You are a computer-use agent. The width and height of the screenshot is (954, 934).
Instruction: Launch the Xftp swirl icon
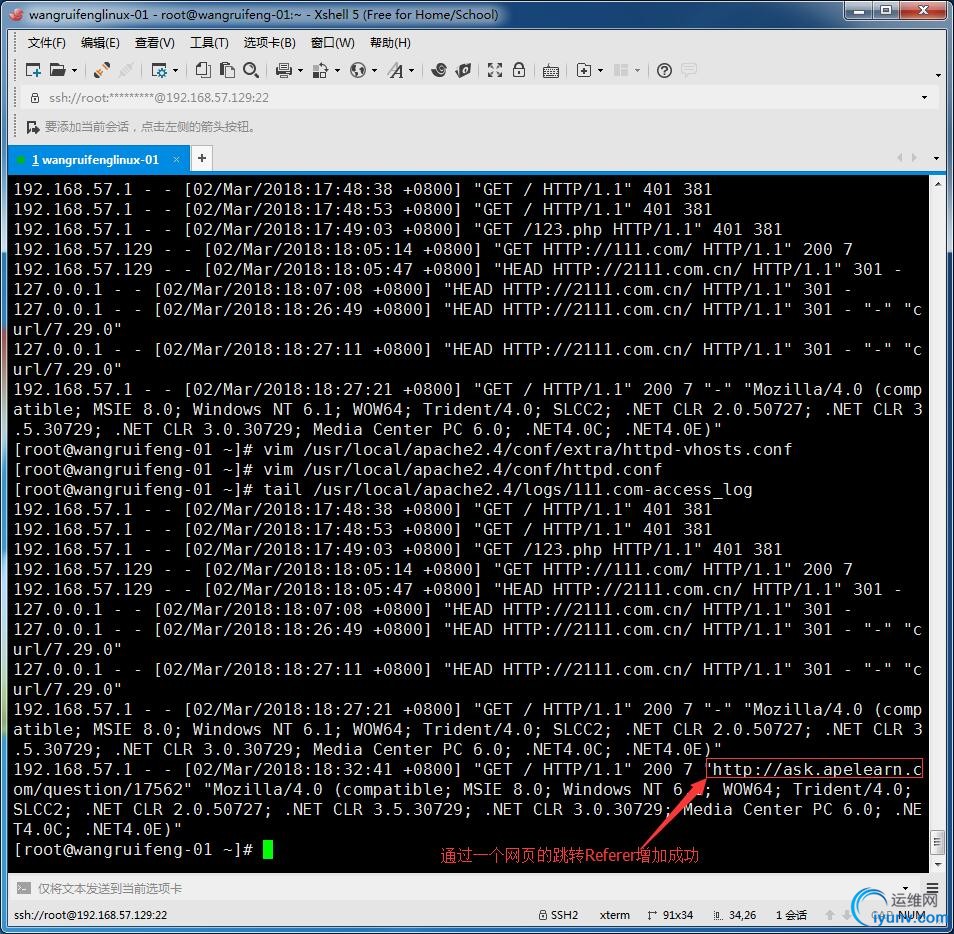pos(439,70)
